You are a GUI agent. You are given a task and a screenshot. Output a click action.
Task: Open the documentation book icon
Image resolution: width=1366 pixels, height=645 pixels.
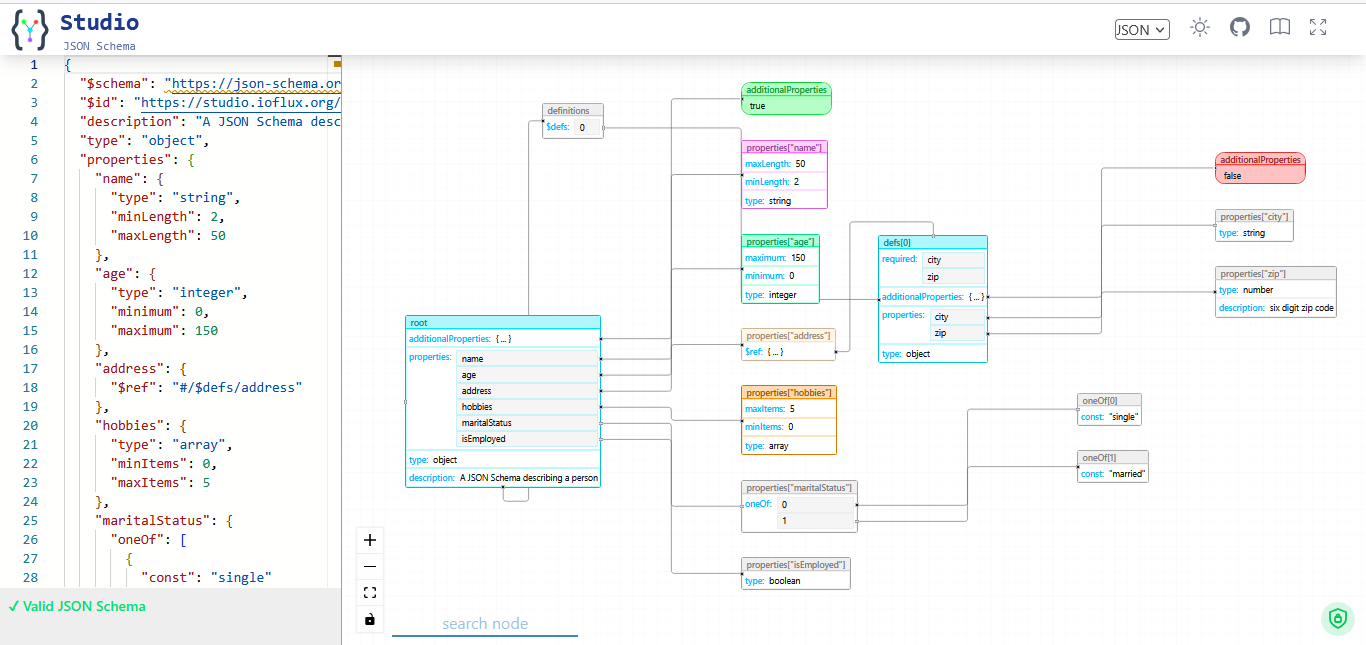click(1280, 28)
